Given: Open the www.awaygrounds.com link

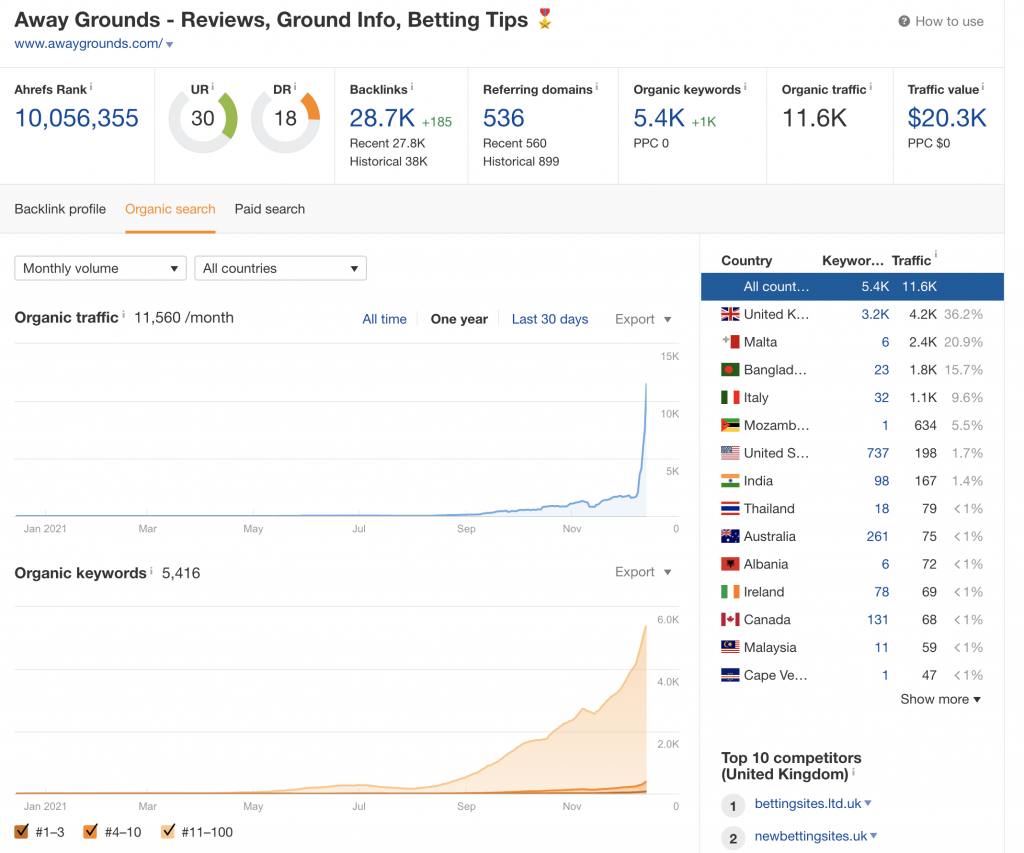Looking at the screenshot, I should click(88, 44).
